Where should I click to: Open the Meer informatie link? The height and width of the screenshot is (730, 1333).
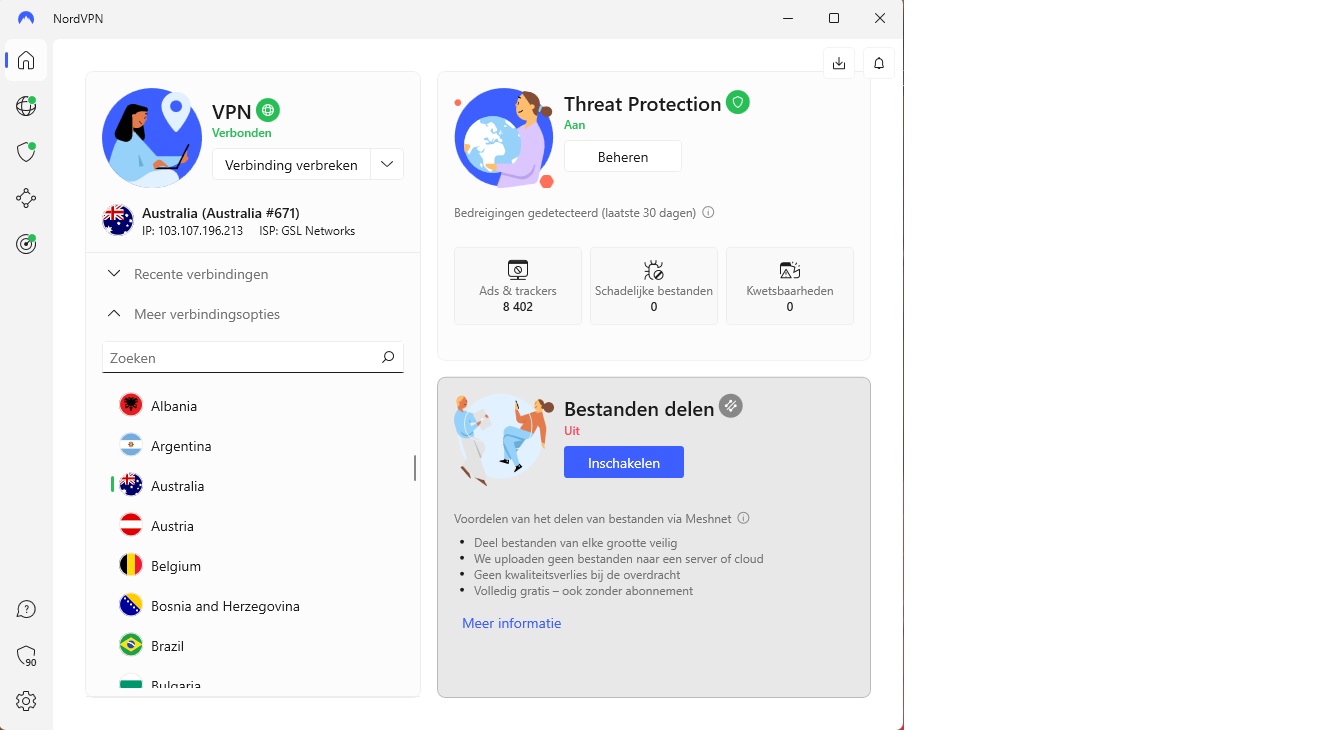(x=511, y=623)
